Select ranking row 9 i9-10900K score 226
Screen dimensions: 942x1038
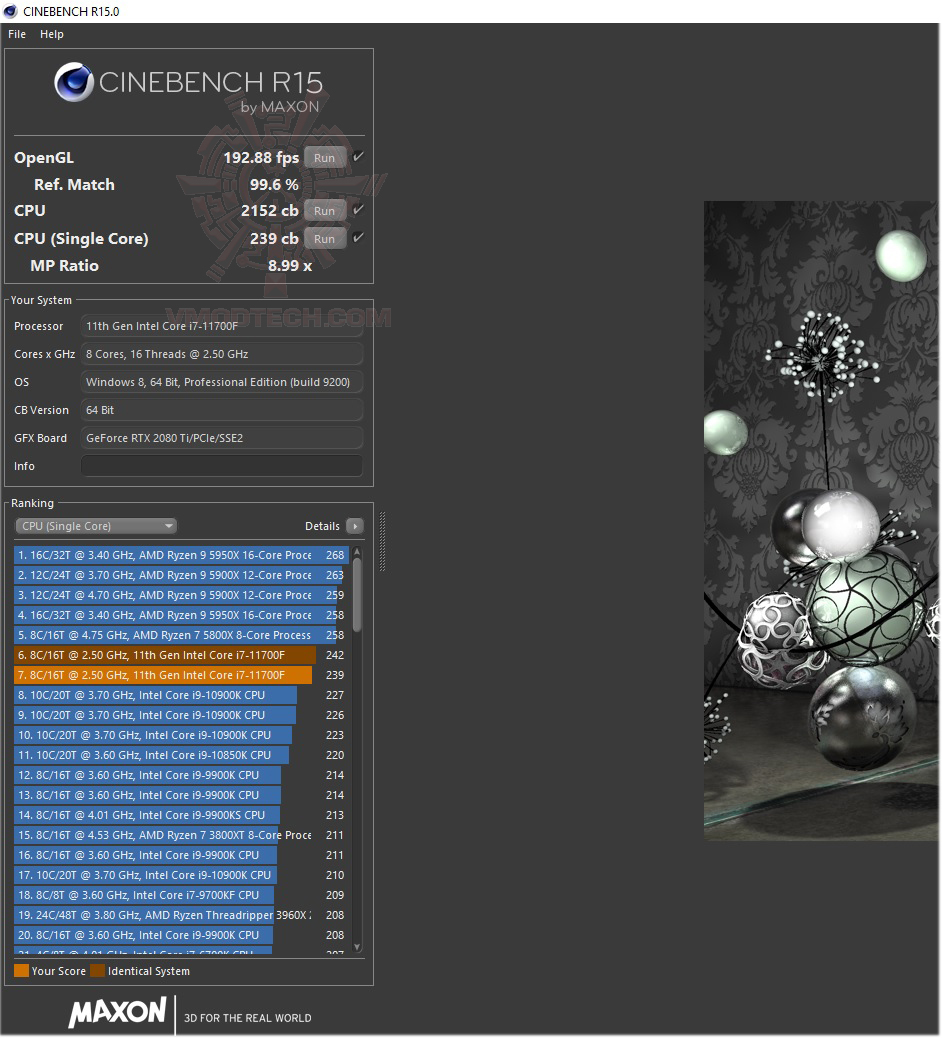(181, 715)
